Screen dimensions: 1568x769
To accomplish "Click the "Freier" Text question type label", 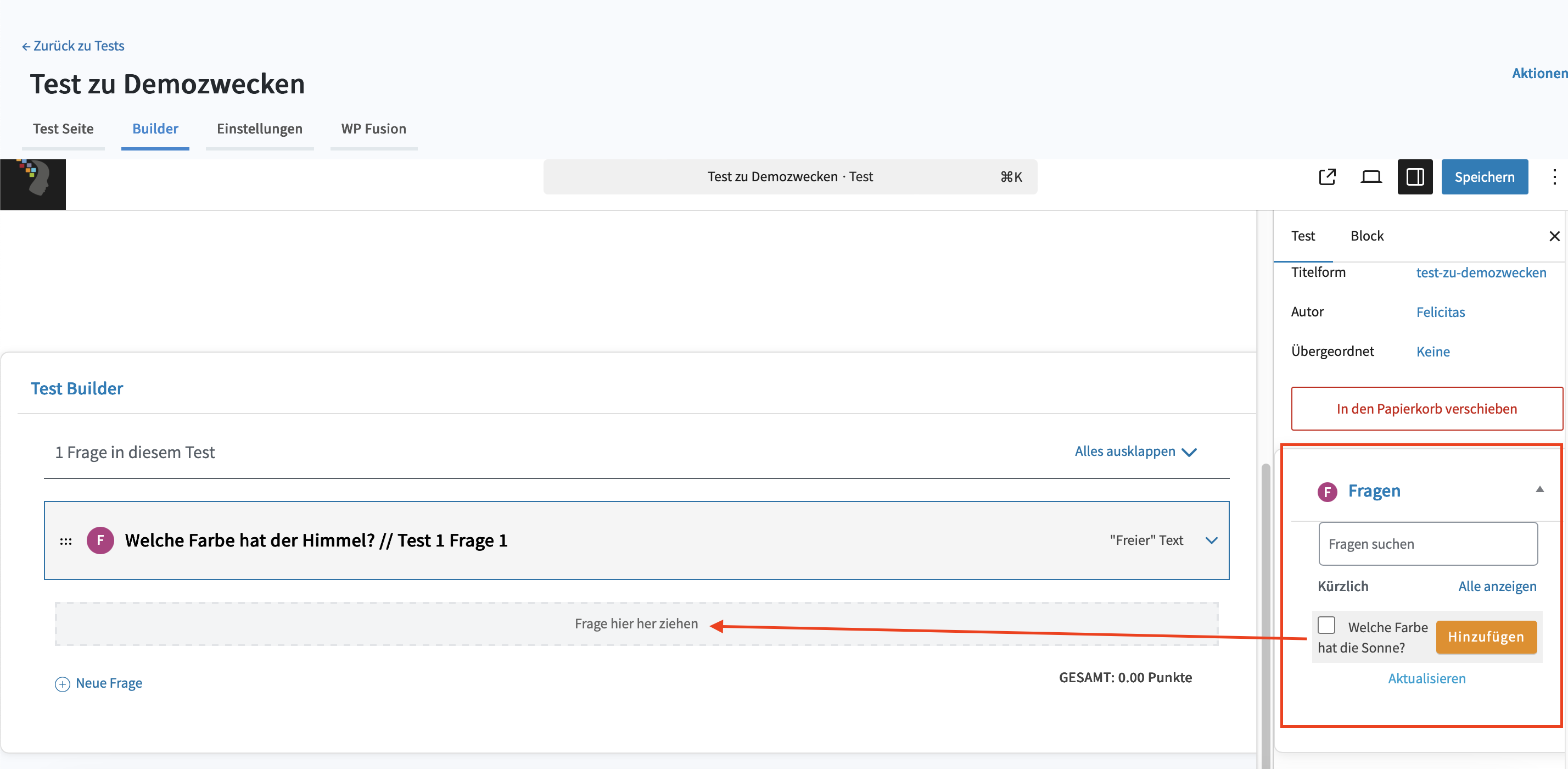I will tap(1146, 540).
